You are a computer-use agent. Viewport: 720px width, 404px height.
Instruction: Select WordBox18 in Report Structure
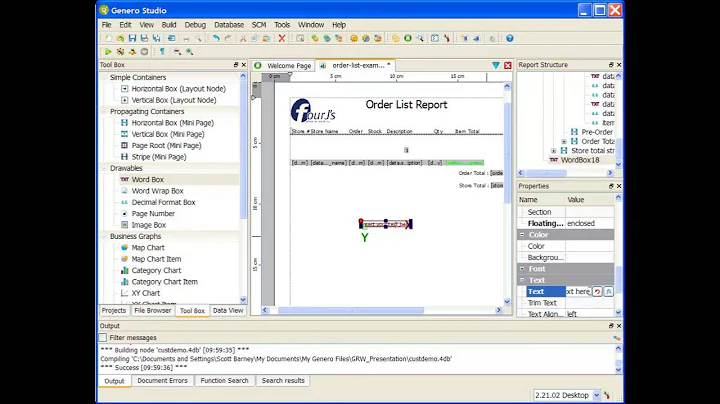point(580,160)
